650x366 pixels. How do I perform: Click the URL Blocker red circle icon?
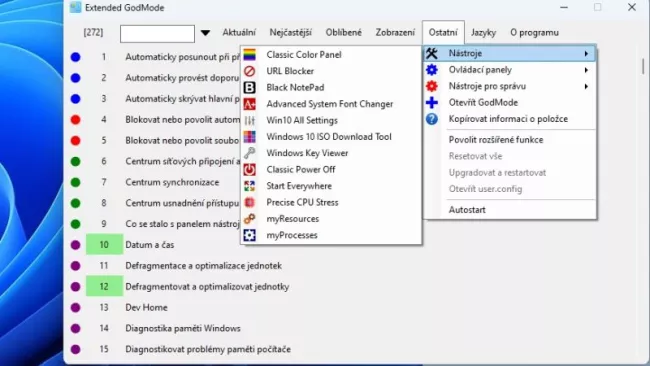(x=250, y=71)
